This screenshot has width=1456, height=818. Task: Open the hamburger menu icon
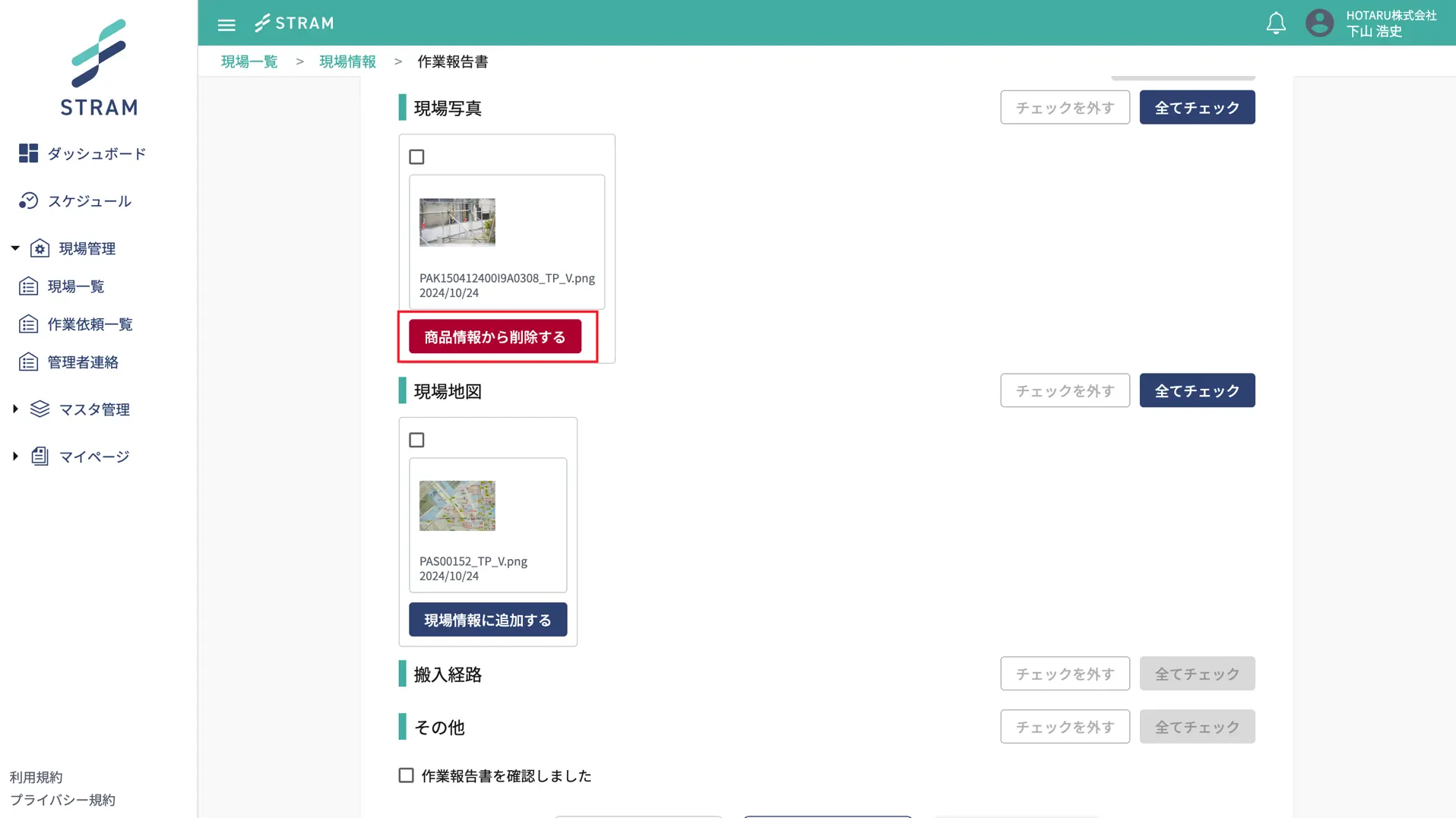(226, 24)
